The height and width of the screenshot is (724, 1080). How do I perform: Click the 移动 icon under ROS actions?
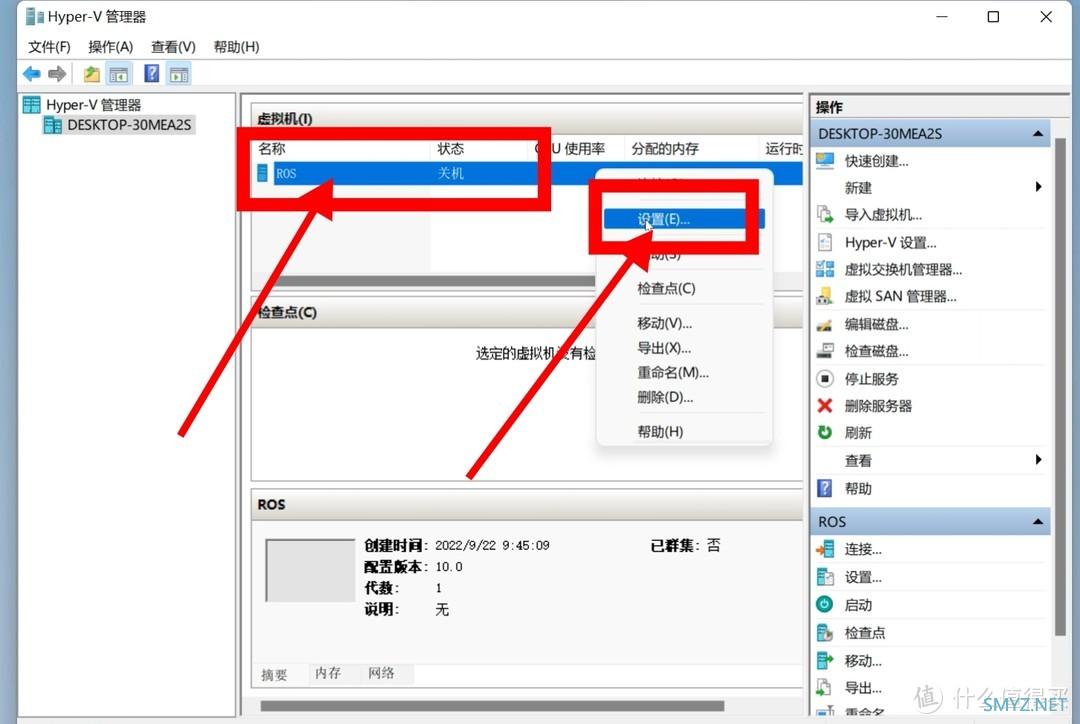coord(824,661)
